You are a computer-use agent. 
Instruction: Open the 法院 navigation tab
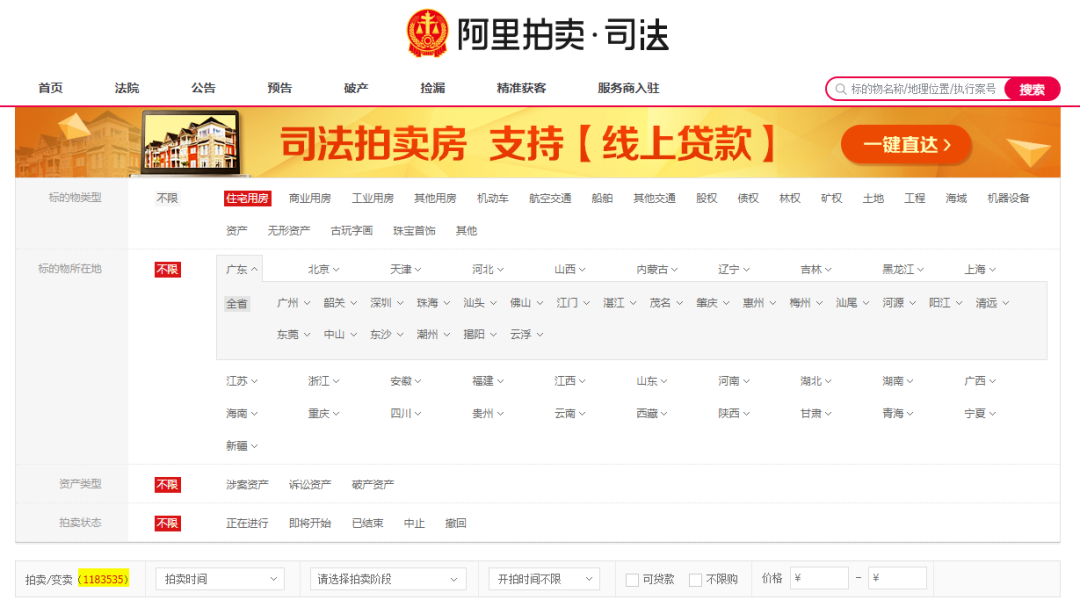(127, 88)
